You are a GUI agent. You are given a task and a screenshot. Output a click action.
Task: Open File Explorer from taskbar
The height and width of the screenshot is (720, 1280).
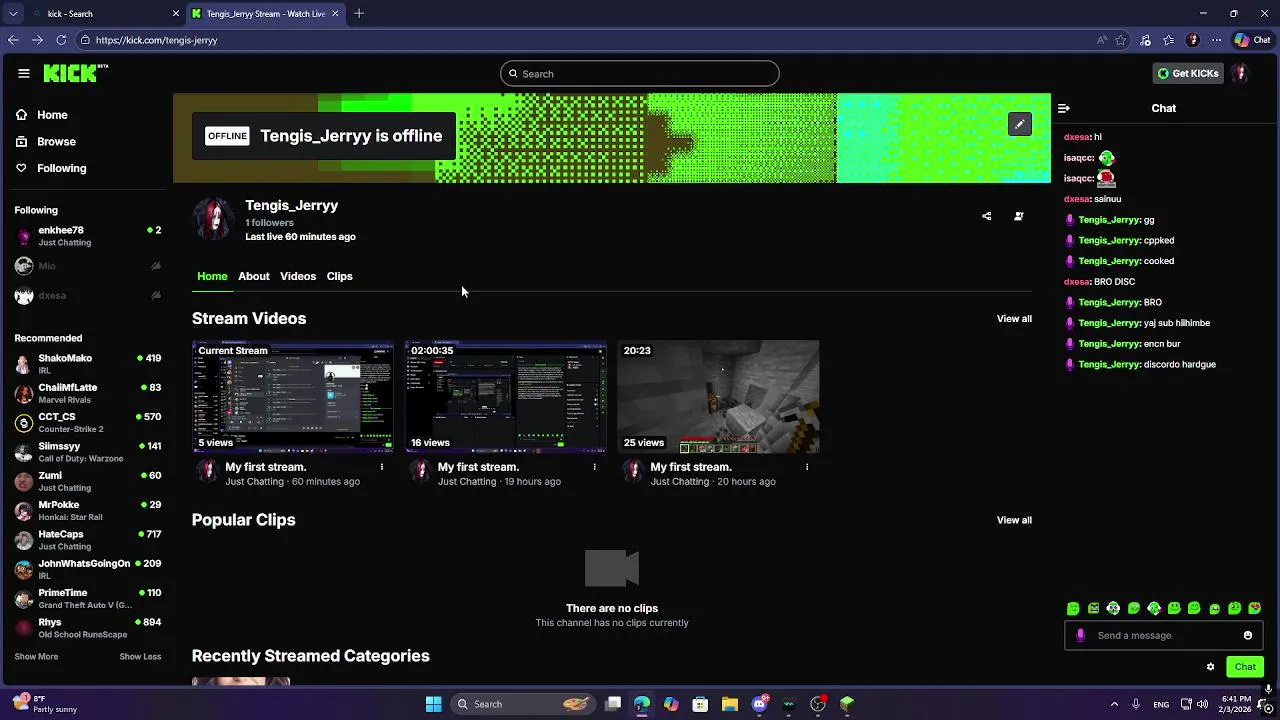click(x=730, y=704)
